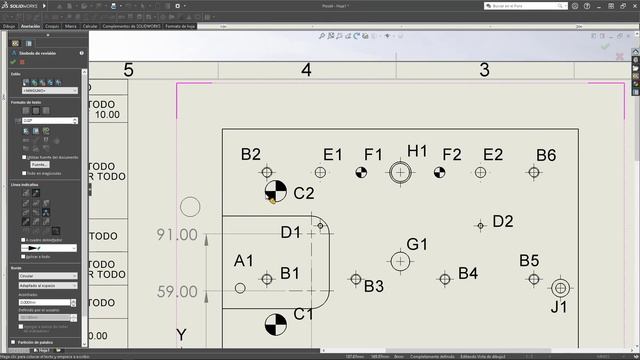Switch to the Calcular tab
This screenshot has width=640, height=360.
click(90, 26)
